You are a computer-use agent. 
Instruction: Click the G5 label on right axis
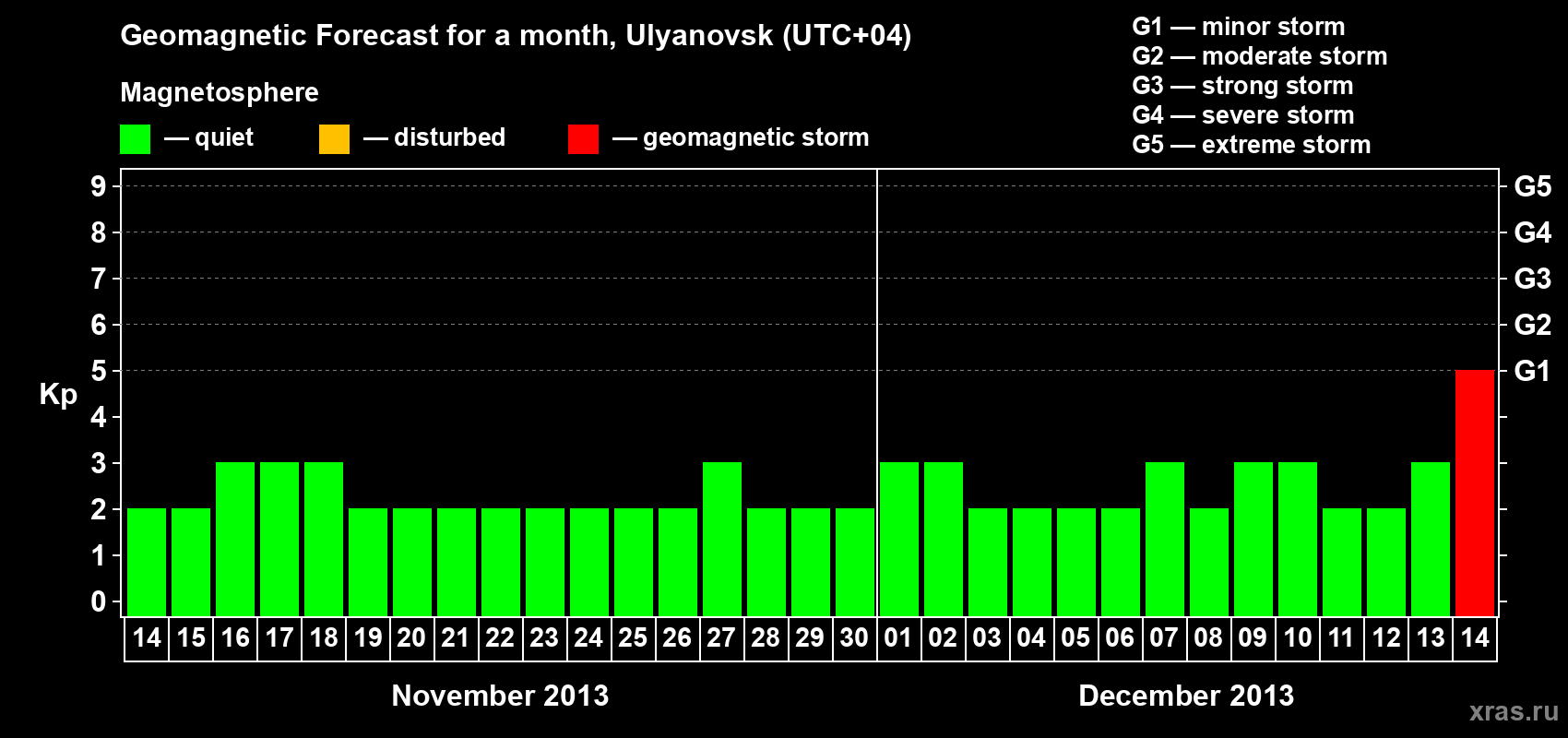pyautogui.click(x=1533, y=186)
